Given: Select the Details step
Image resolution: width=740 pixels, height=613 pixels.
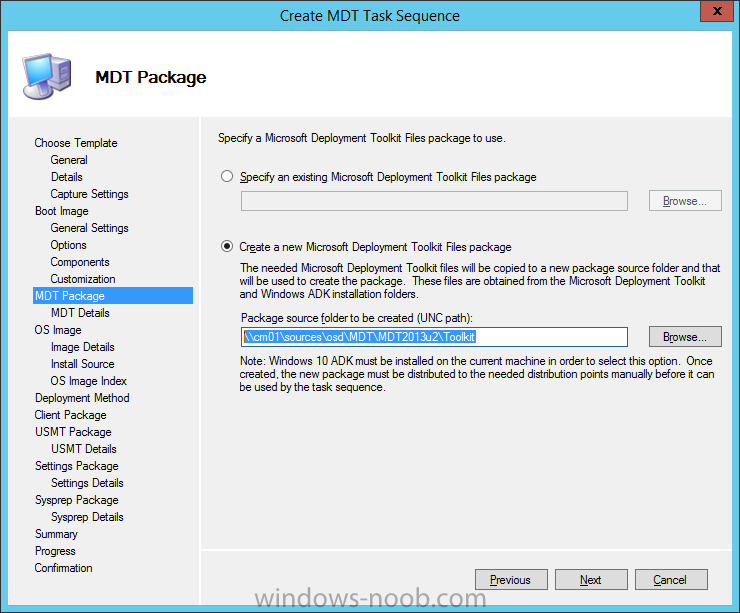Looking at the screenshot, I should coord(67,177).
